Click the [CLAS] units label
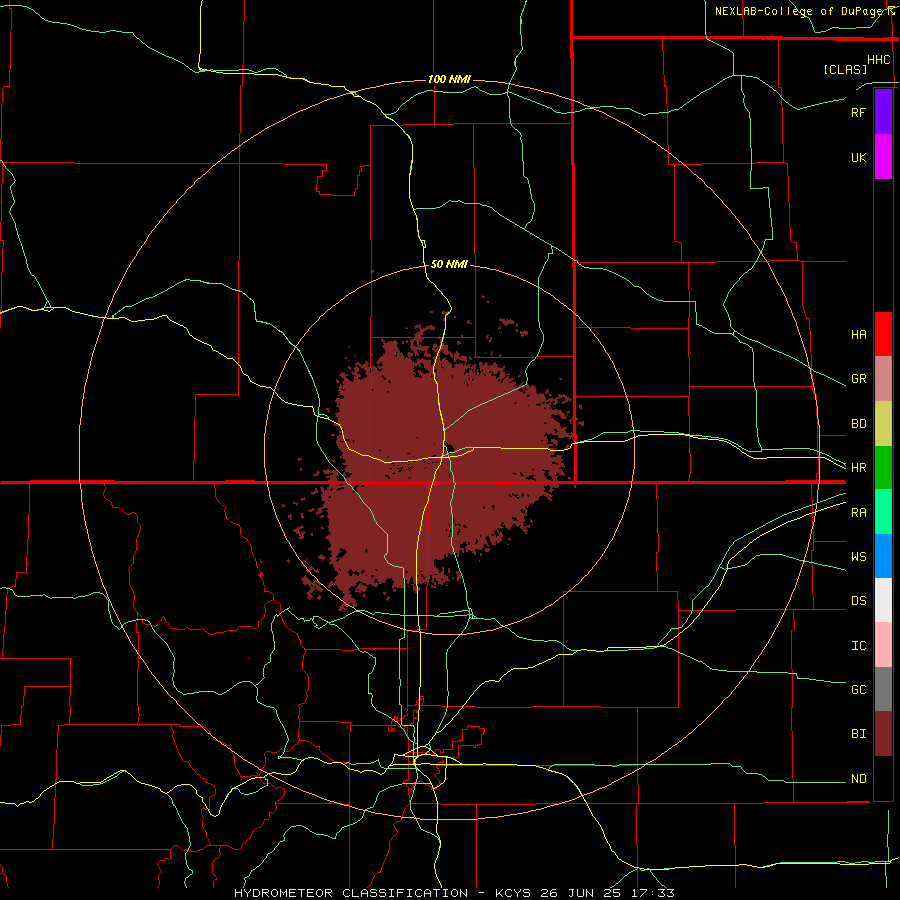Screen dimensions: 900x900 click(845, 69)
